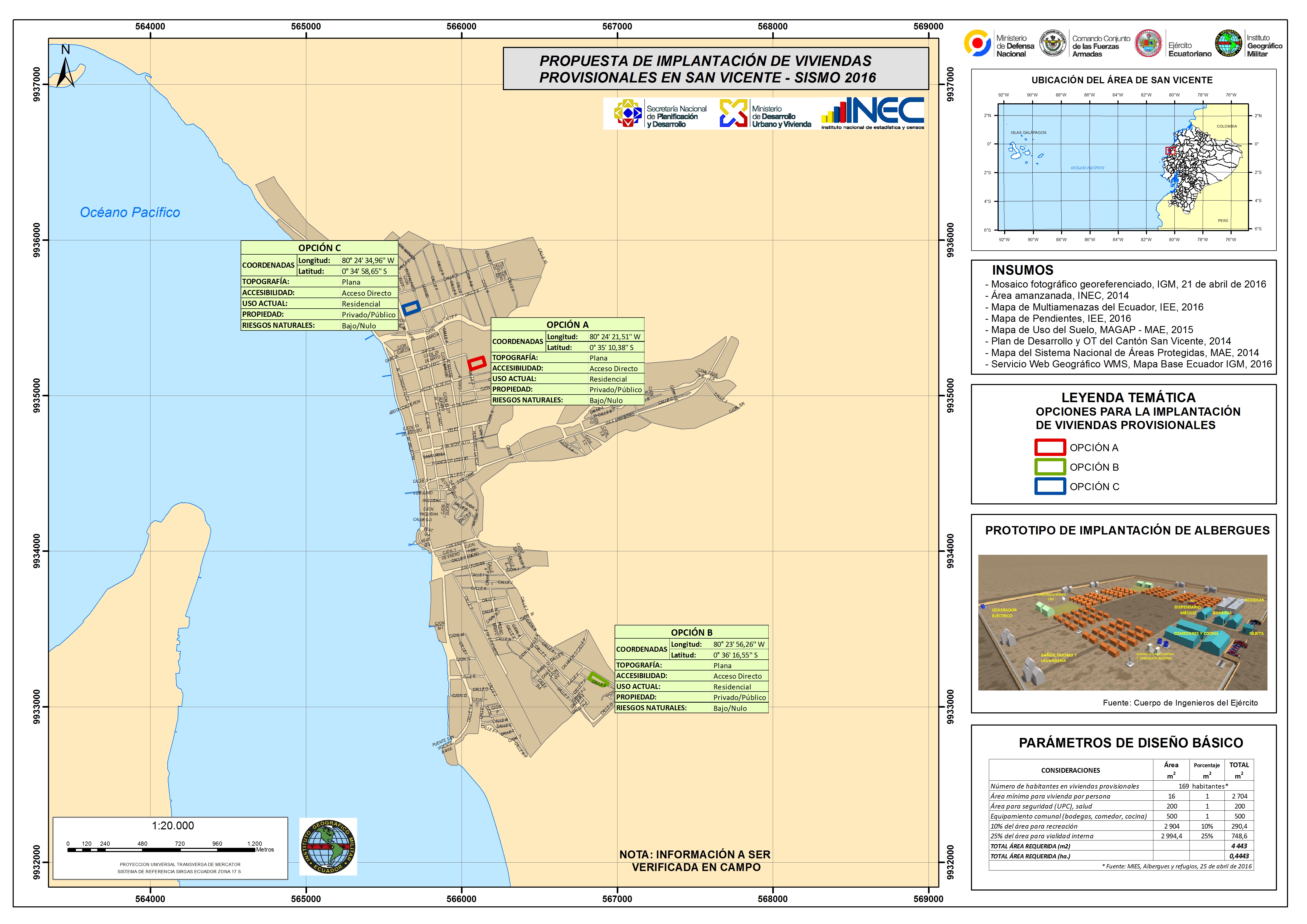Click the blue Opción C legend swatch
This screenshot has height=924, width=1307.
[1050, 486]
